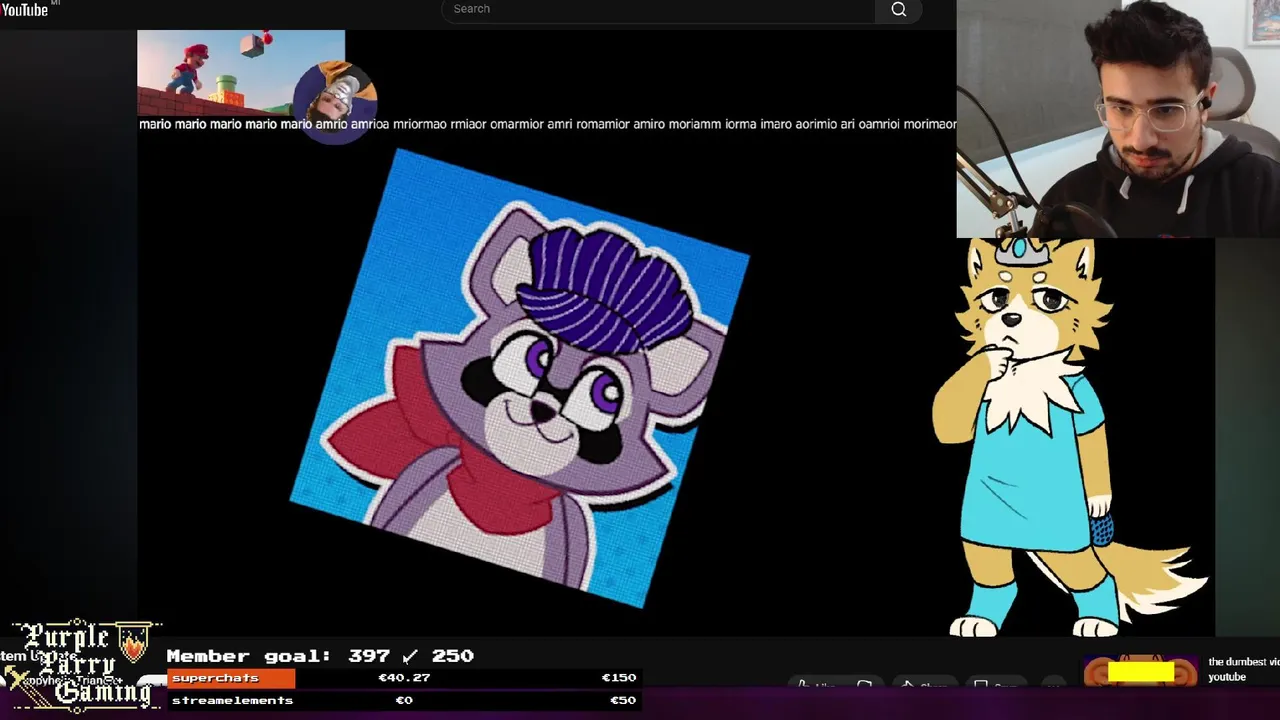This screenshot has width=1280, height=720.
Task: Click the scrolling 'mario mario' caption text
Action: point(547,124)
